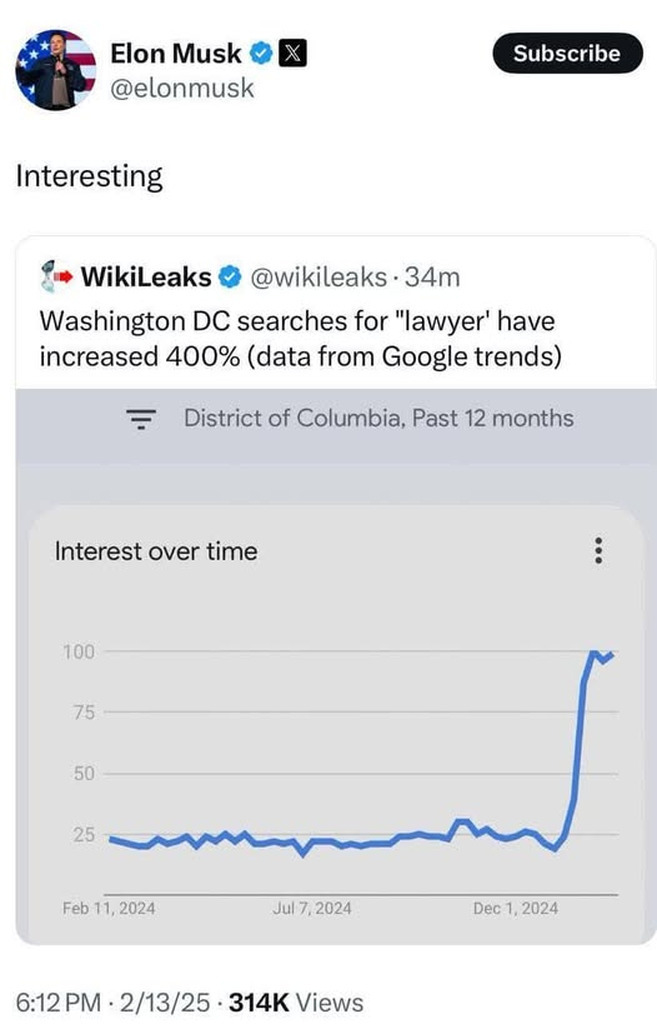Click the filter icon beside District of Columbia
Image resolution: width=657 pixels, height=1024 pixels.
click(x=146, y=419)
